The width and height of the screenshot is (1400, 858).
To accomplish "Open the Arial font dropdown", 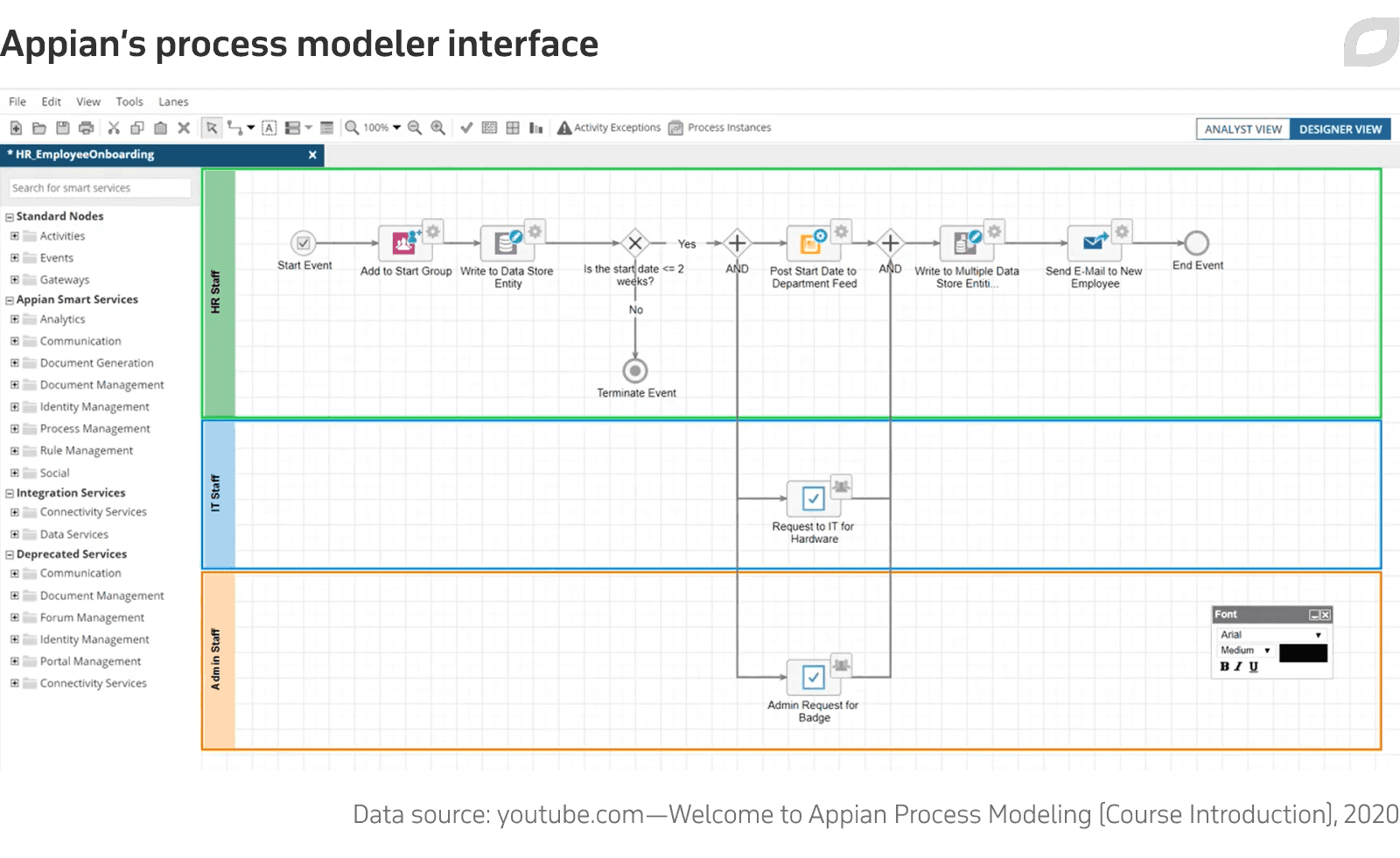I will (1270, 635).
